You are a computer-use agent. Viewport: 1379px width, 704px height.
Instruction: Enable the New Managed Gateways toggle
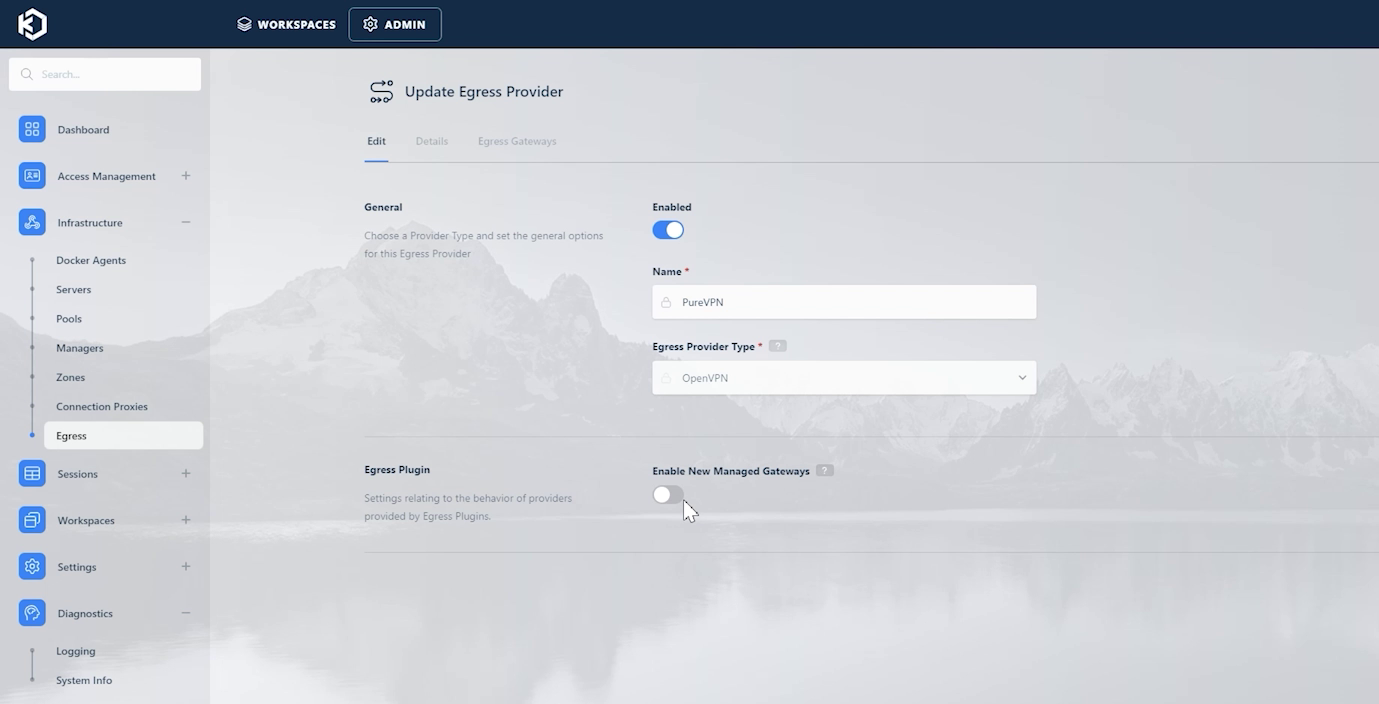(667, 494)
